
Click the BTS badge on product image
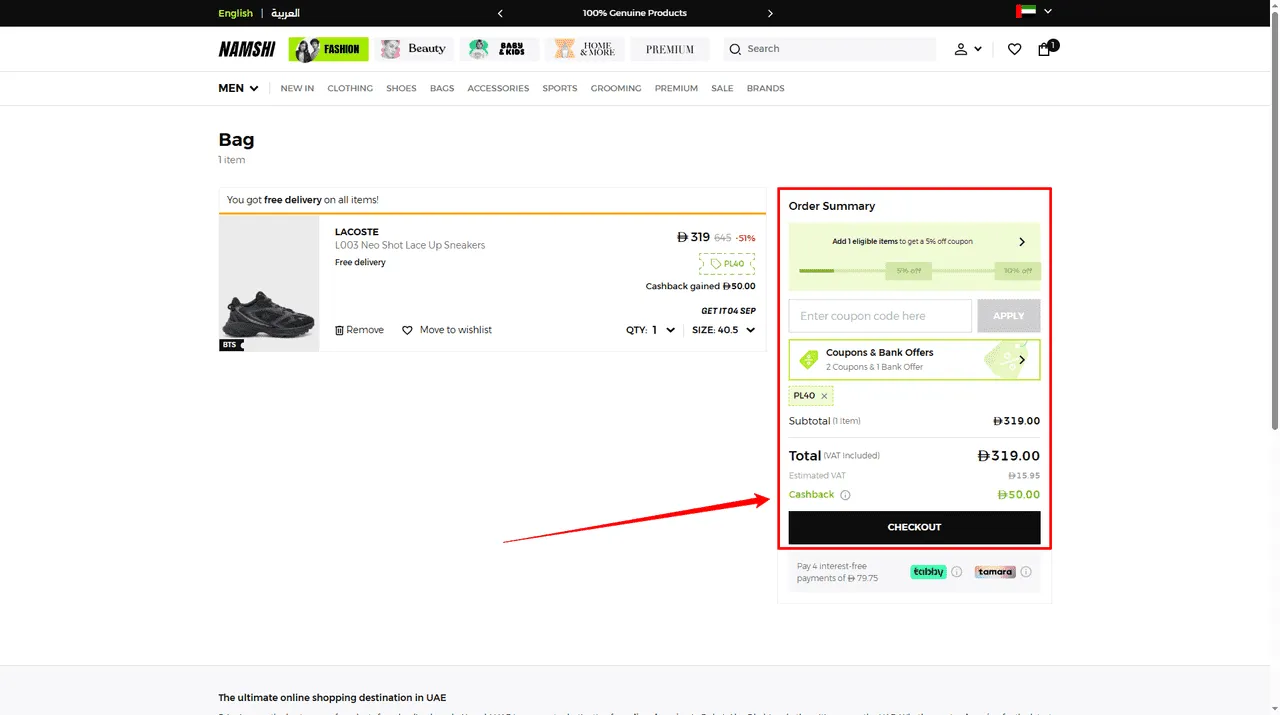tap(231, 345)
